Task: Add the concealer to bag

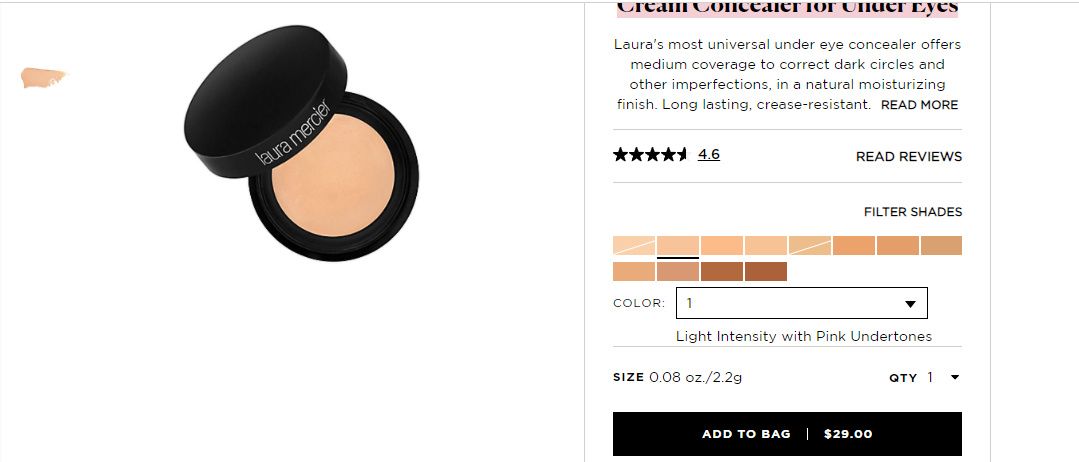Action: click(x=787, y=434)
